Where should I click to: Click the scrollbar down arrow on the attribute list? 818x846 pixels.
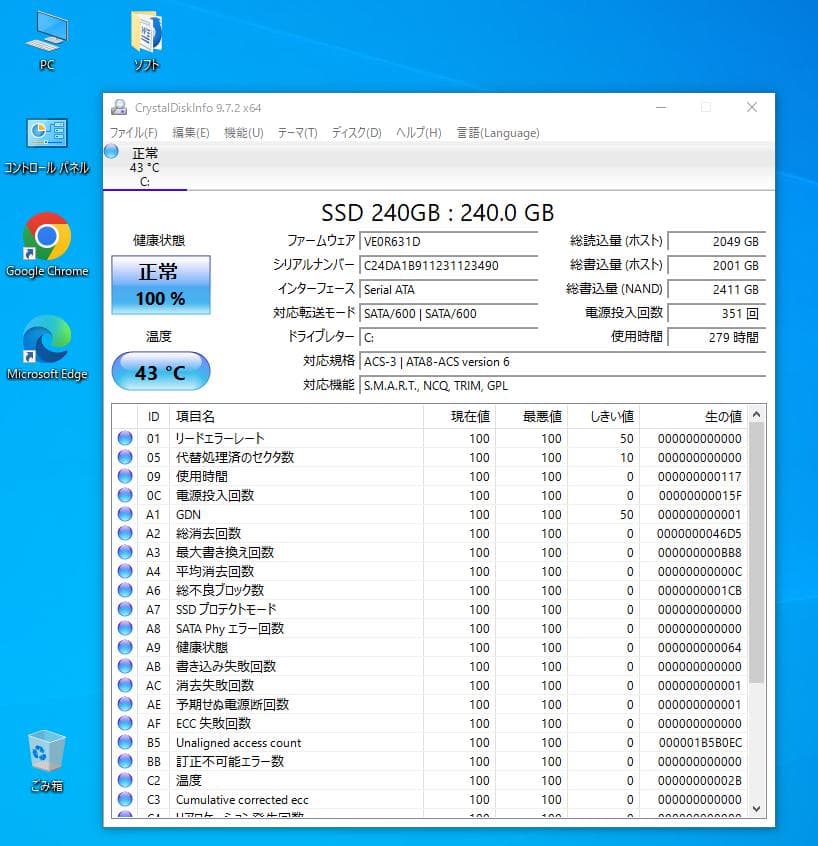coord(756,806)
